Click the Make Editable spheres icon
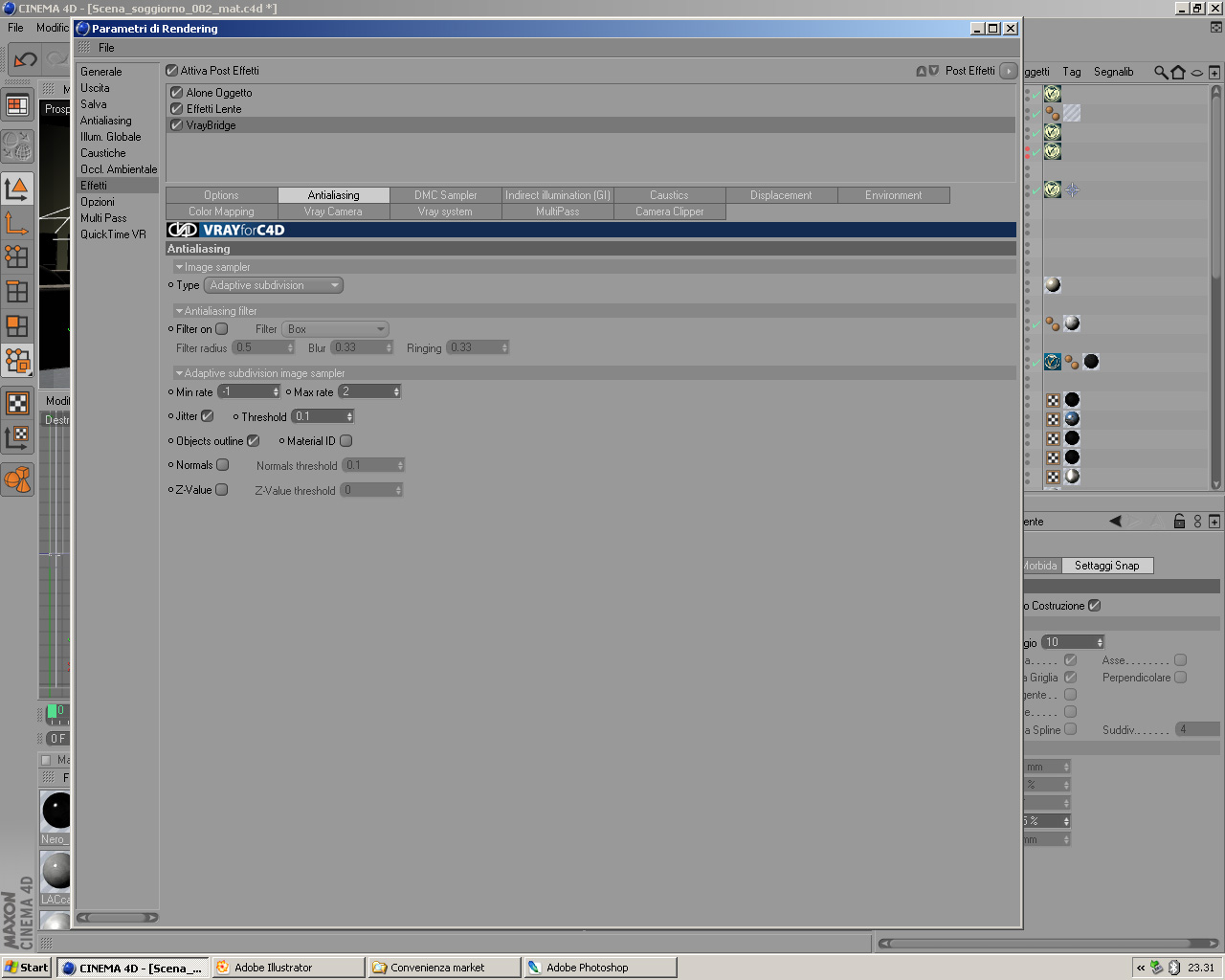 [17, 146]
